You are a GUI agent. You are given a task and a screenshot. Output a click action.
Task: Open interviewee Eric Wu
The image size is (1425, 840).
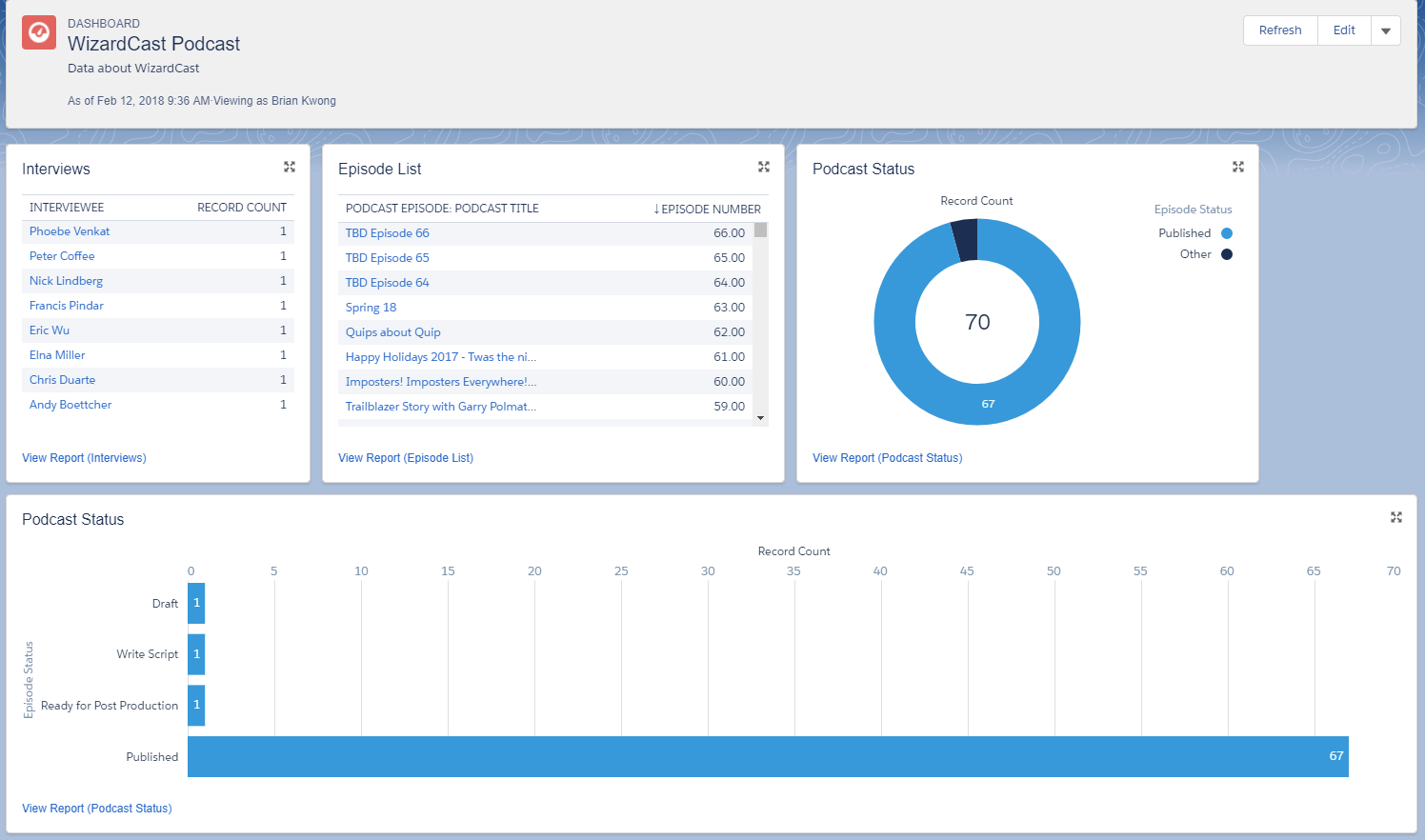click(50, 330)
